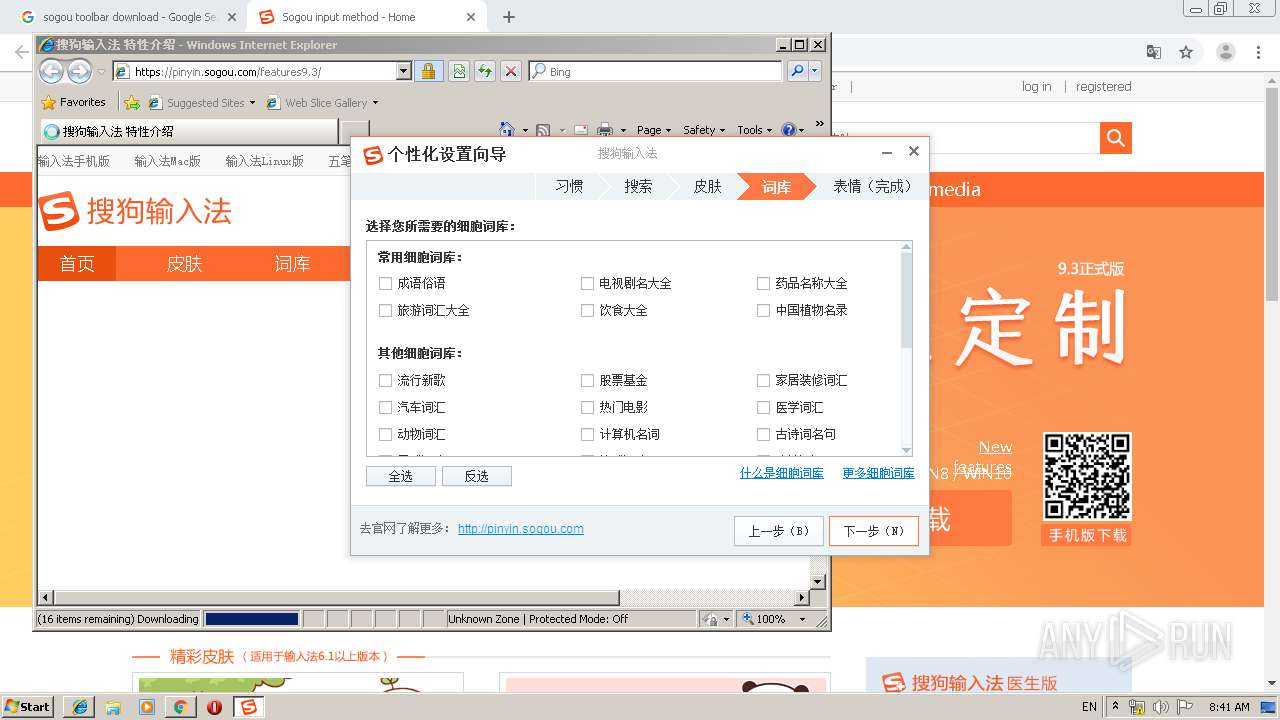1280x720 pixels.
Task: Open the media player taskbar icon
Action: tap(147, 707)
